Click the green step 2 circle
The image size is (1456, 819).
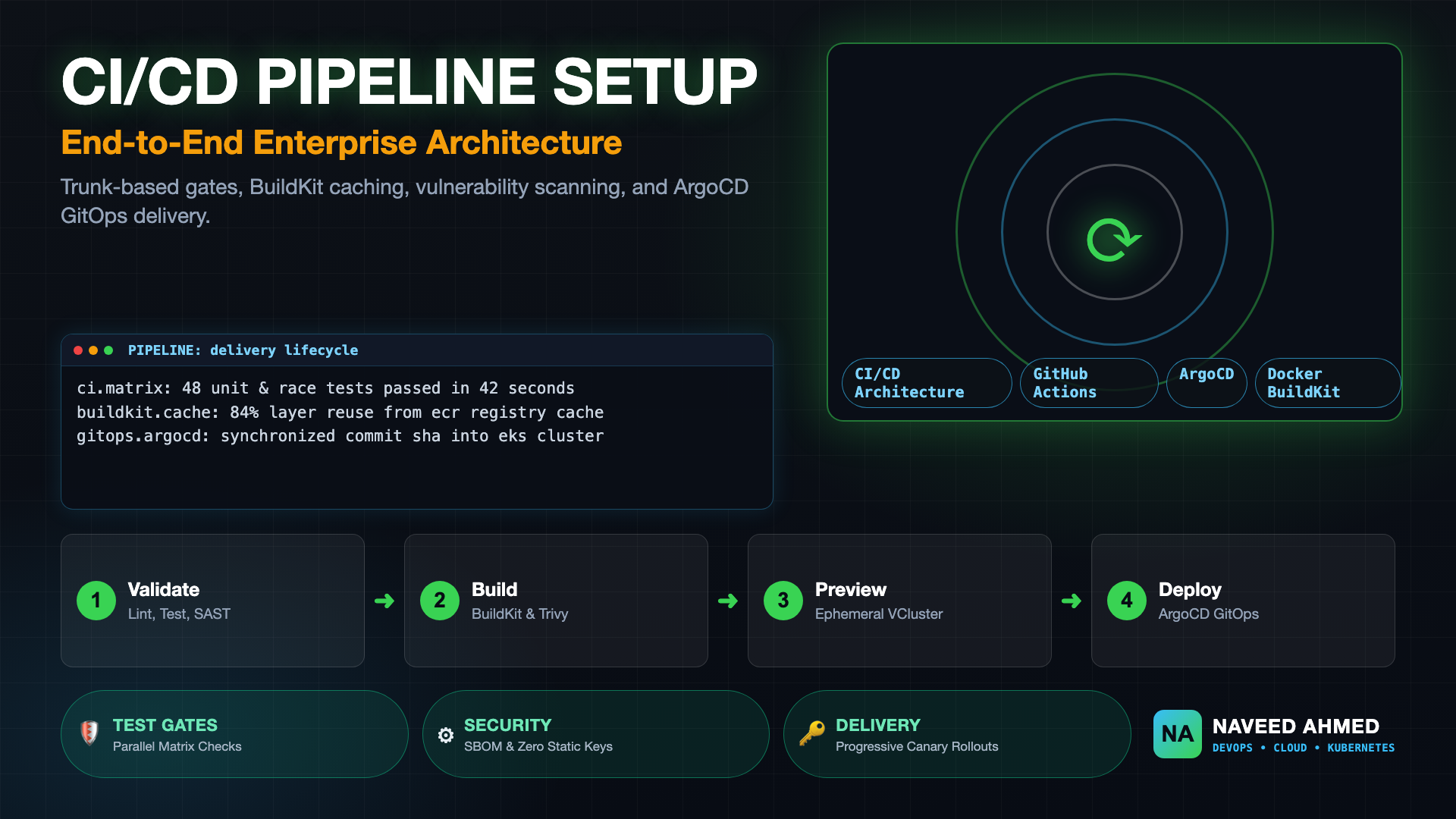coord(440,601)
